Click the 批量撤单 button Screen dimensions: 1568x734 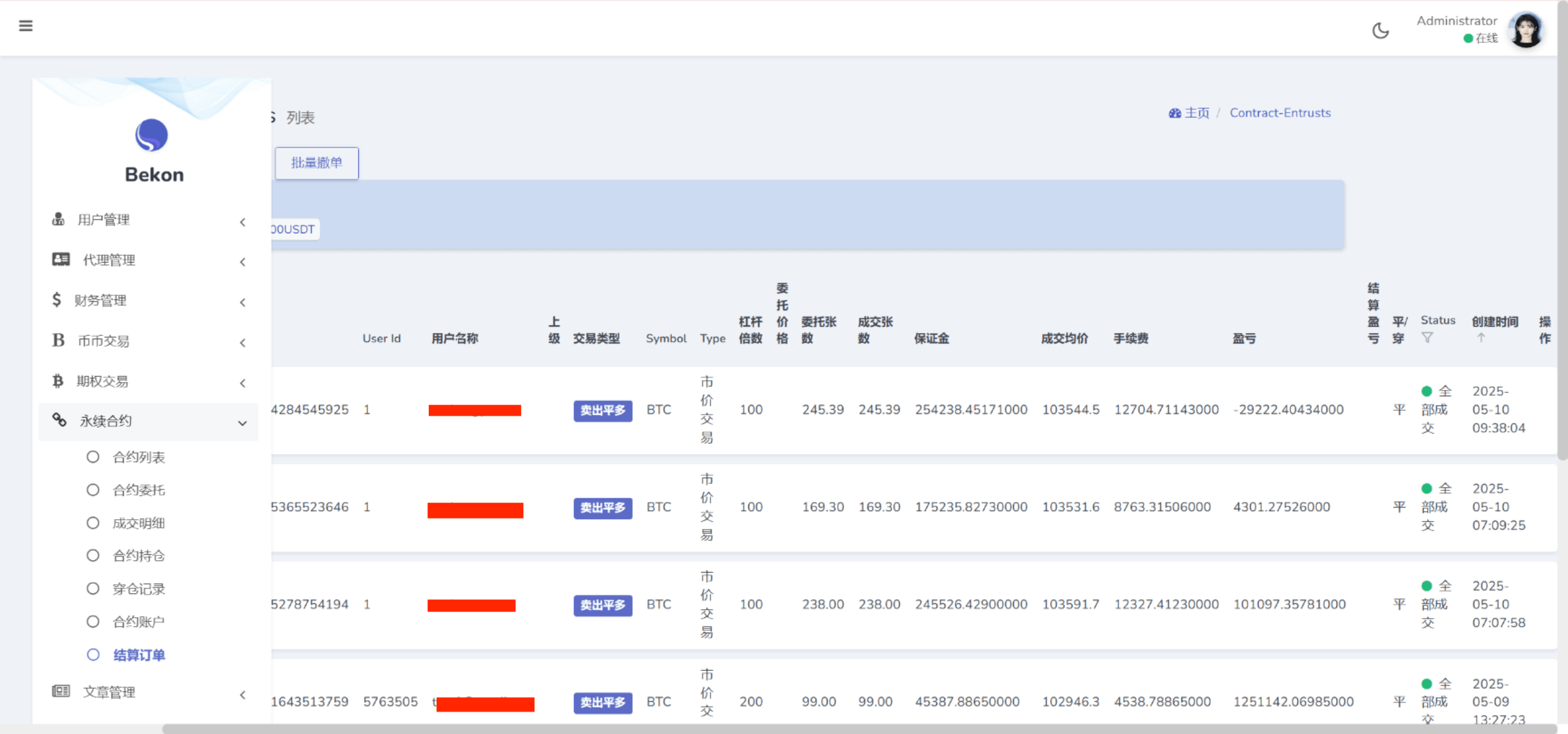[x=317, y=163]
